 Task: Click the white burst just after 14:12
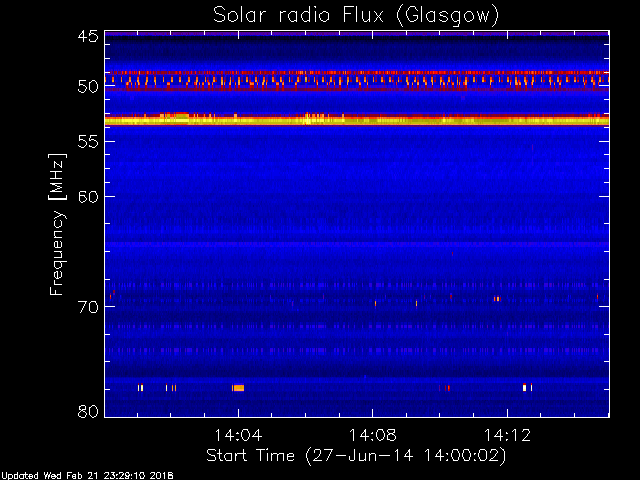click(524, 387)
